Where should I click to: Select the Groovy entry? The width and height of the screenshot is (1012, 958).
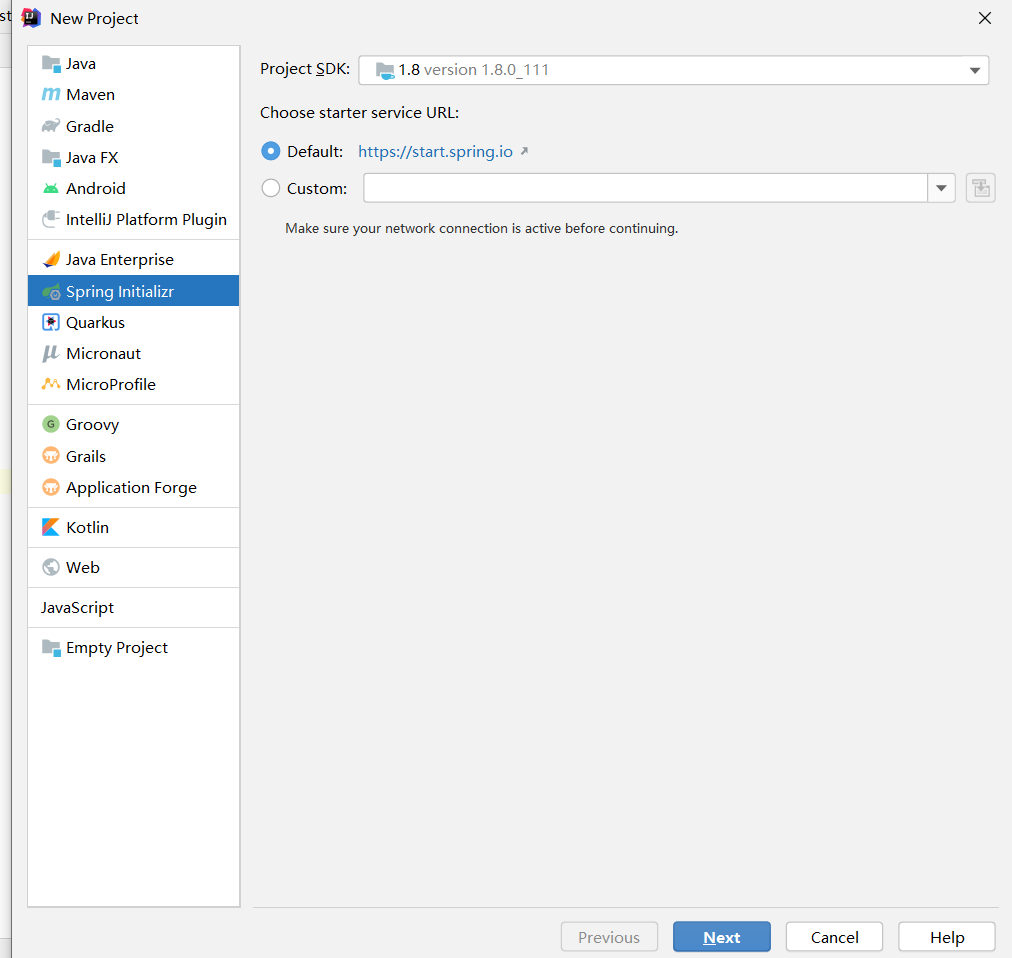click(x=134, y=424)
